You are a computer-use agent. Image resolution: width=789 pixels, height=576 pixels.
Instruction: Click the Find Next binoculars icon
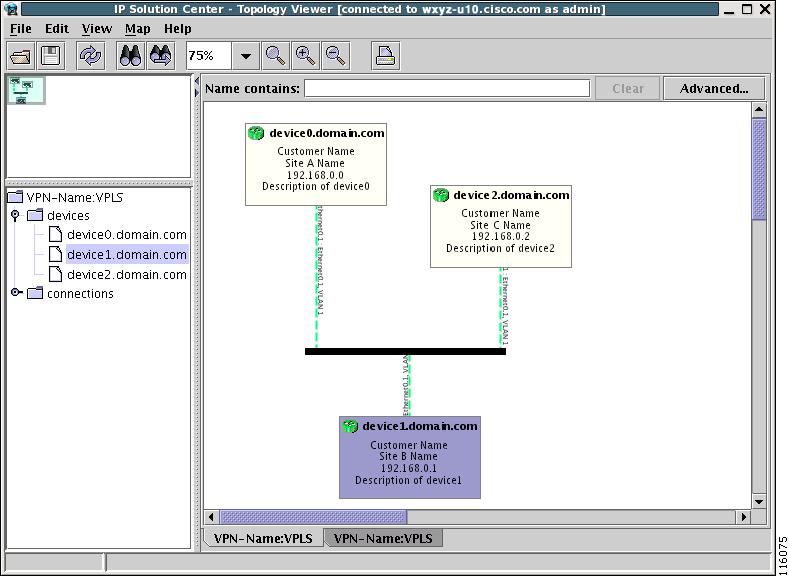[x=161, y=56]
